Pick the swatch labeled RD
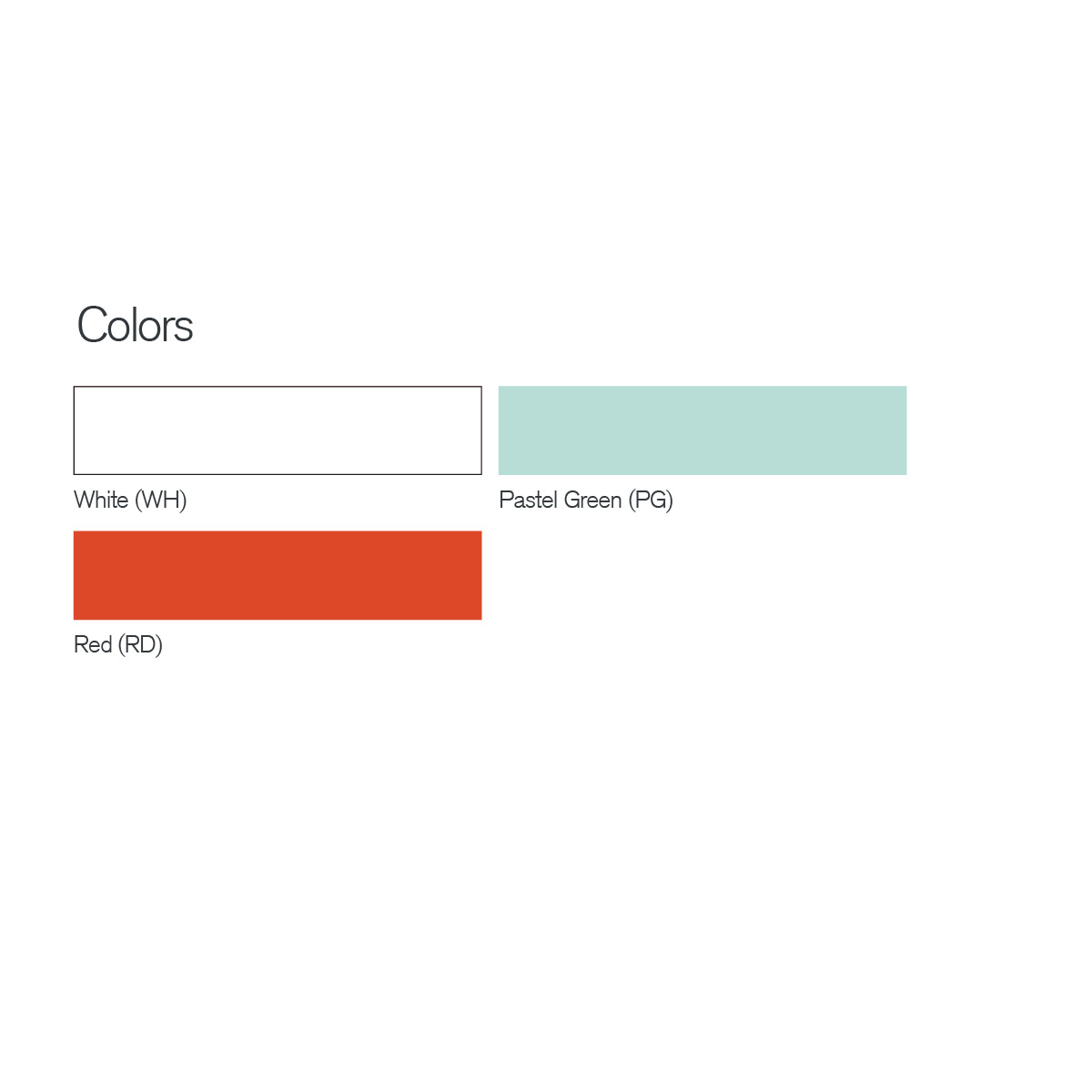 (x=278, y=575)
